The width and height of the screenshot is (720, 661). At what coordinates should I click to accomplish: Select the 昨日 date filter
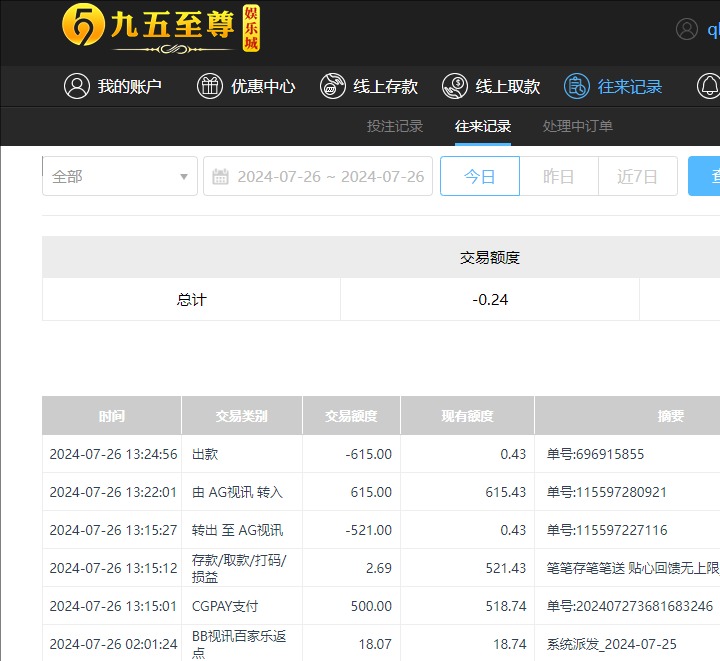point(558,177)
